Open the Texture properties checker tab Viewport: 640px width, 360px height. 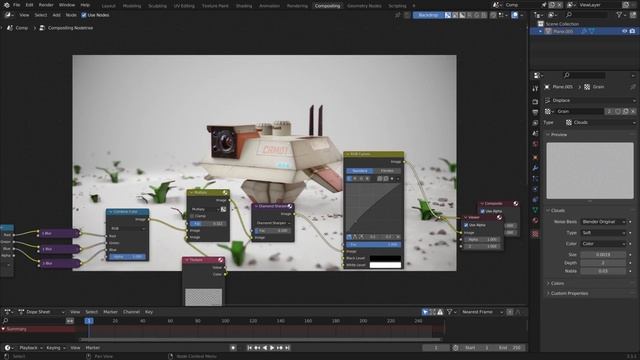pos(535,234)
